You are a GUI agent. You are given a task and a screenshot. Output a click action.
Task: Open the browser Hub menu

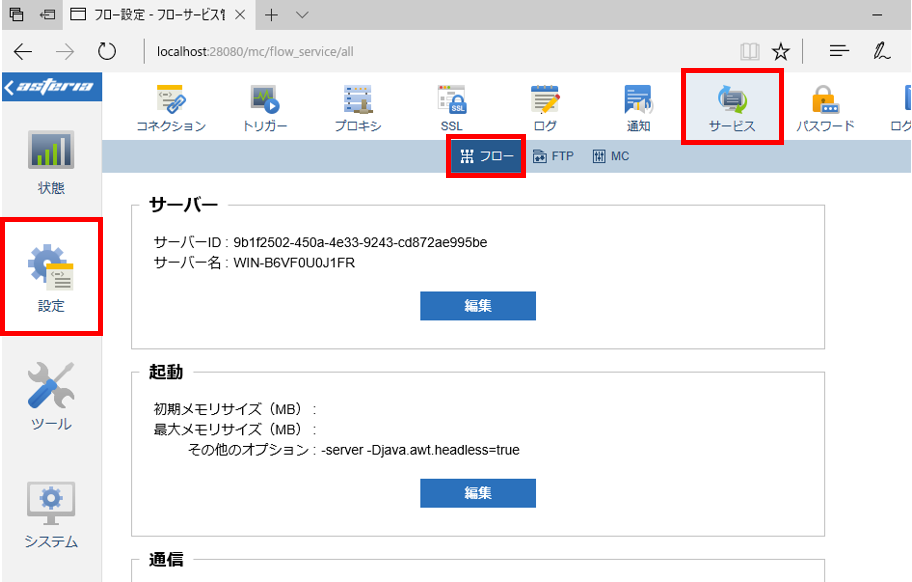tap(839, 52)
